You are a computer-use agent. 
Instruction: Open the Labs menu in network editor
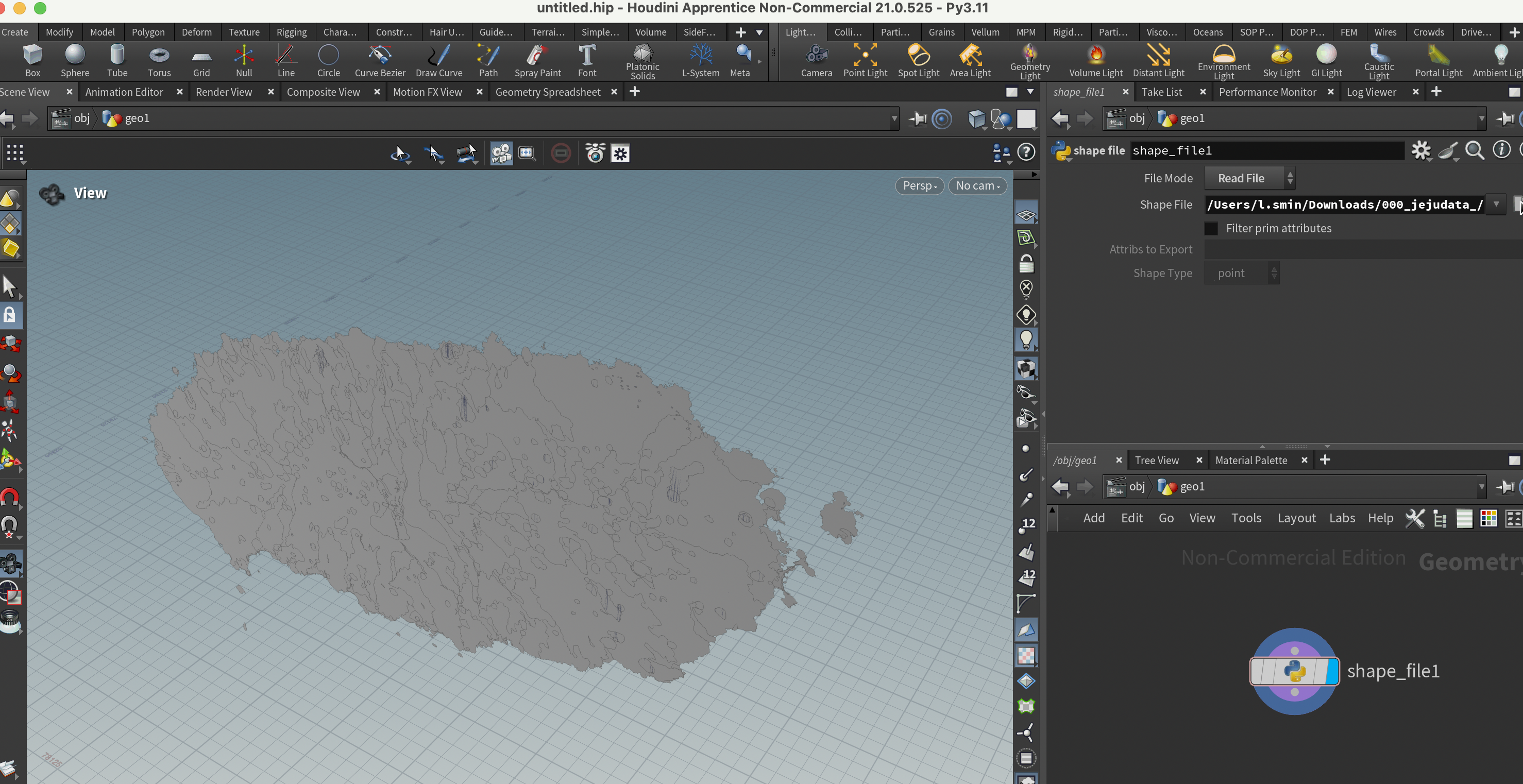point(1342,518)
